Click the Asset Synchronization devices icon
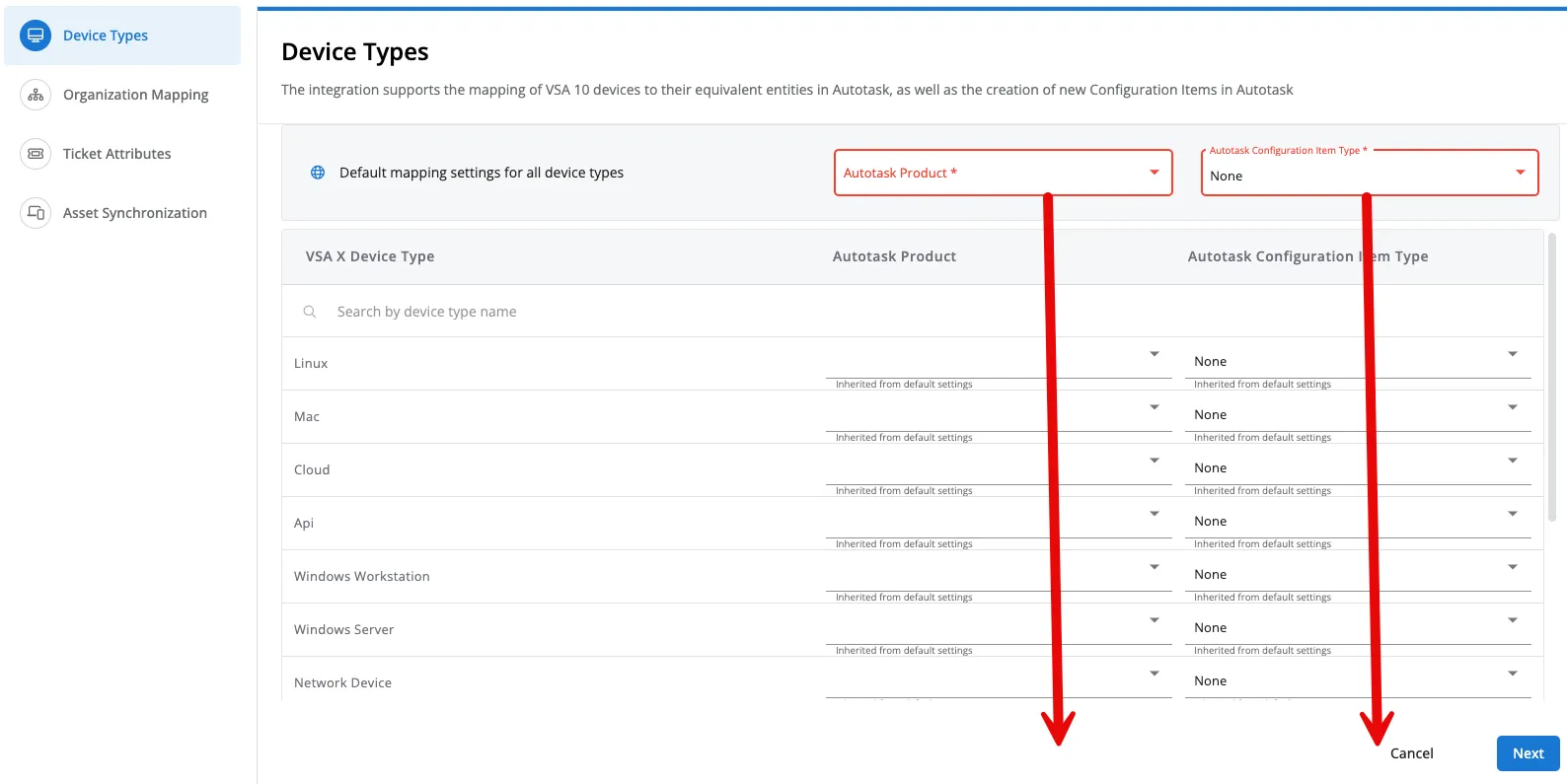1567x784 pixels. tap(36, 213)
